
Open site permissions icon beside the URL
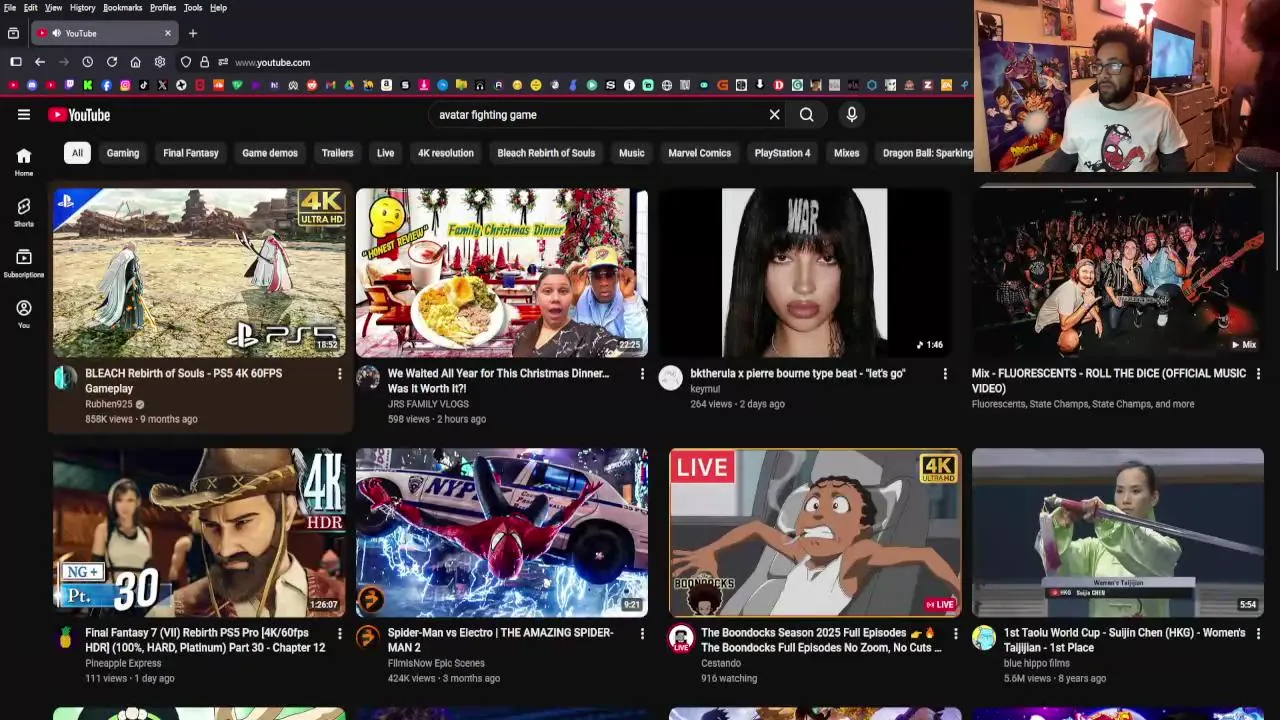coord(223,62)
